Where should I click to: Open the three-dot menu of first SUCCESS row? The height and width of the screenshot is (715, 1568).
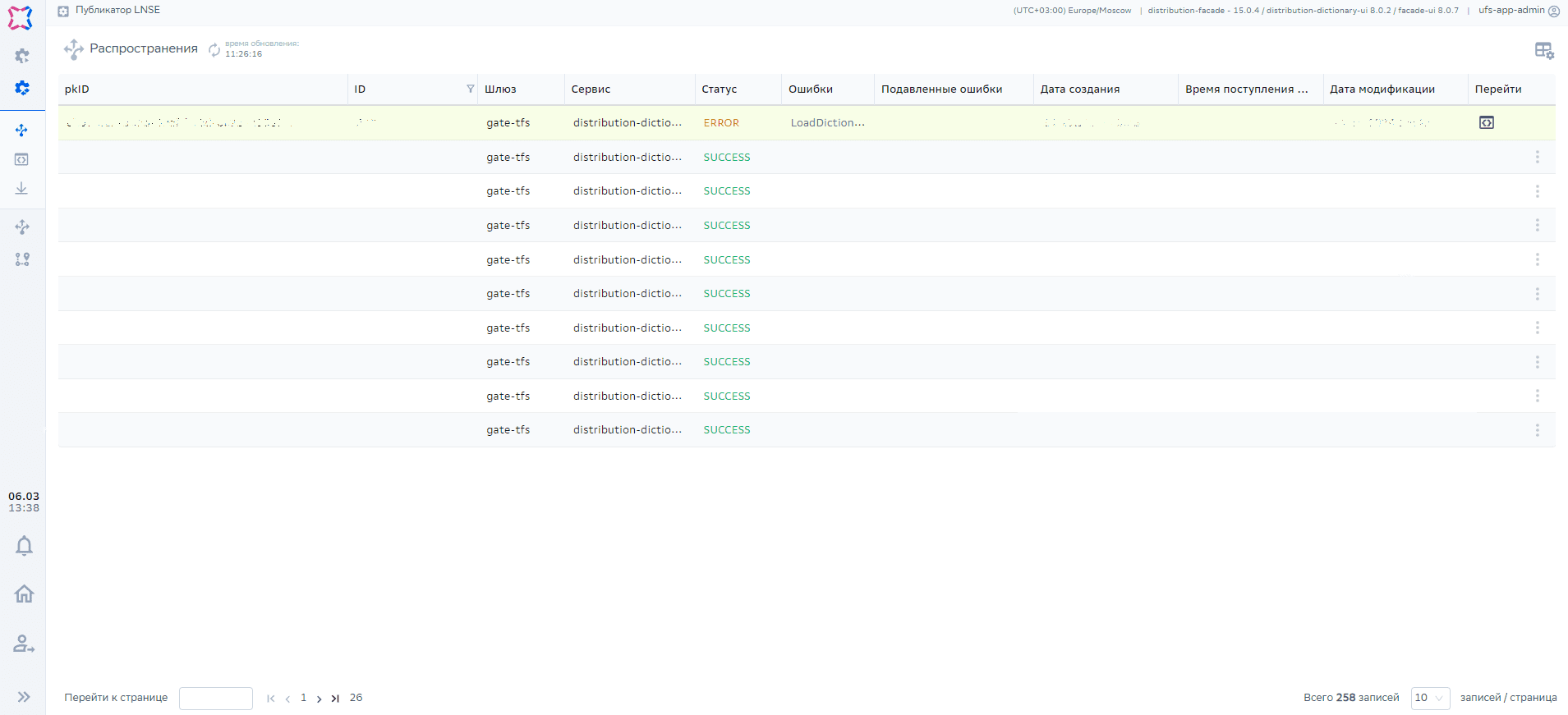click(1537, 157)
